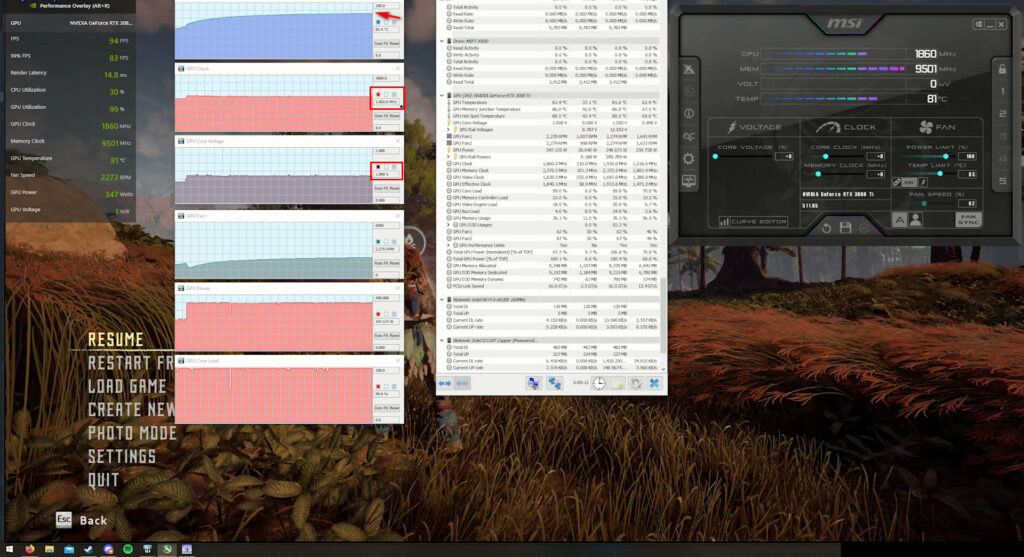Collapse the Network Intel I211AT Copper section

(442, 340)
